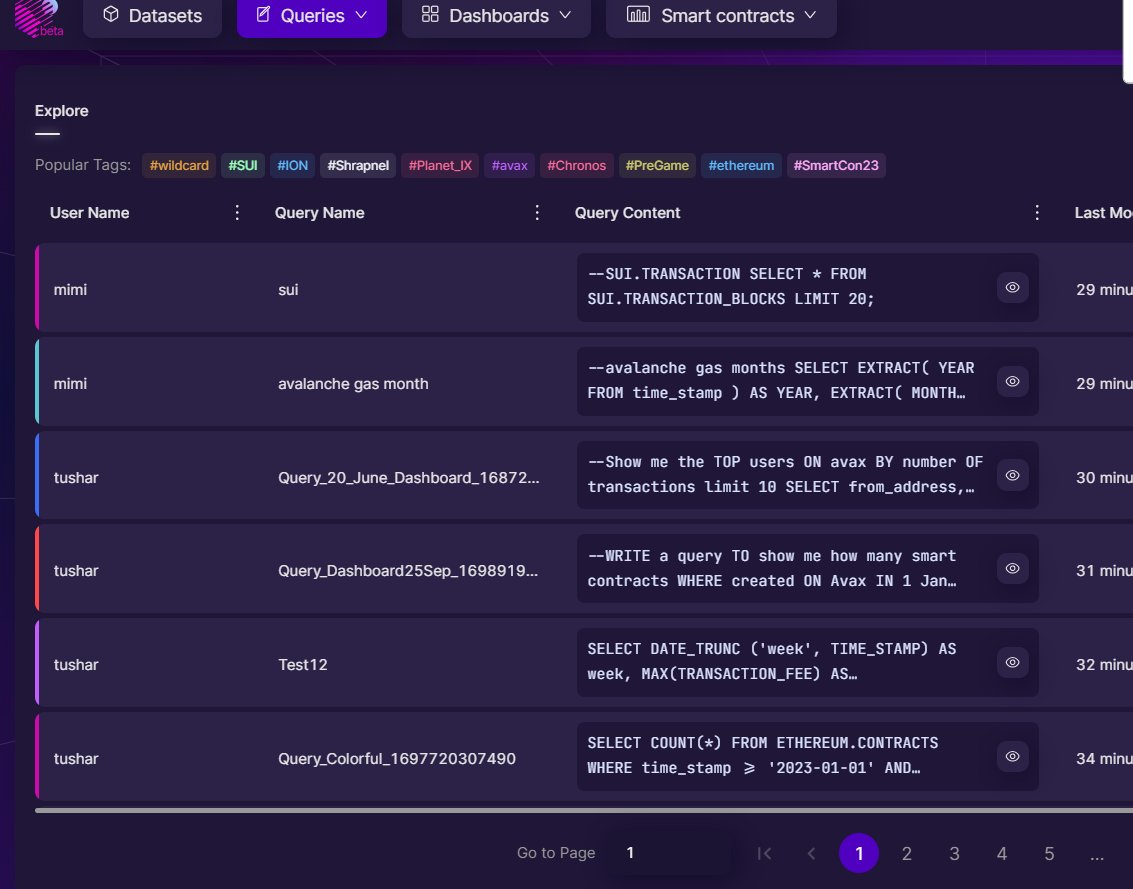This screenshot has width=1133, height=889.
Task: Open the User Name column options menu
Action: pyautogui.click(x=237, y=212)
